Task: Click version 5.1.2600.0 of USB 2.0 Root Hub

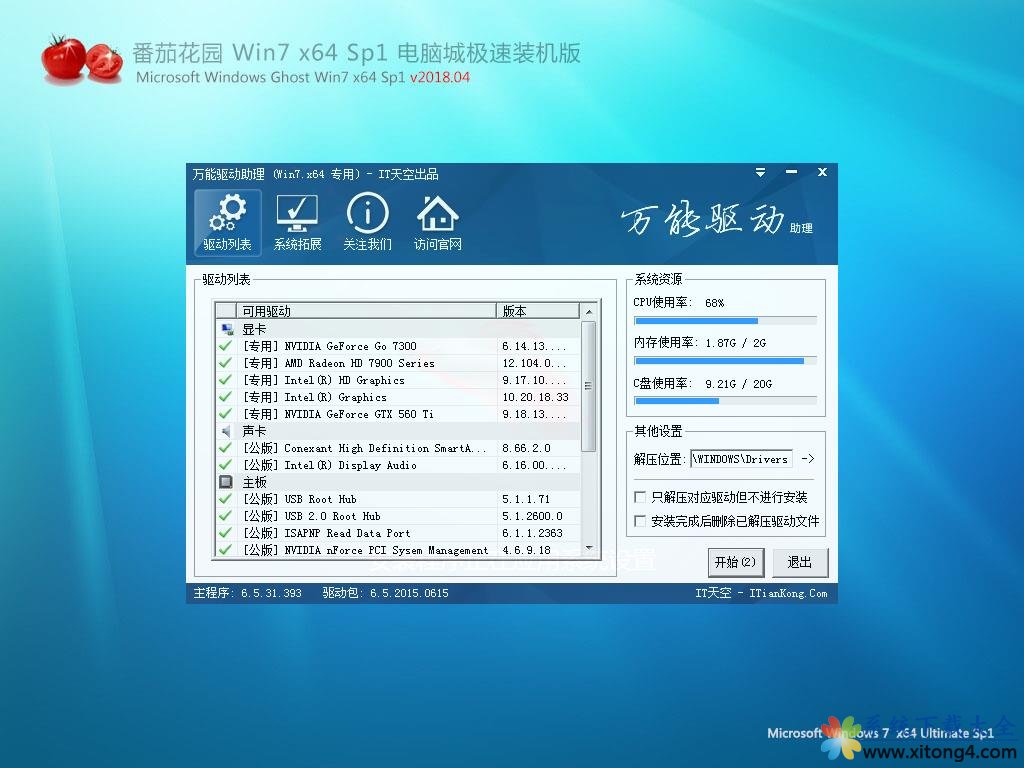Action: click(532, 516)
